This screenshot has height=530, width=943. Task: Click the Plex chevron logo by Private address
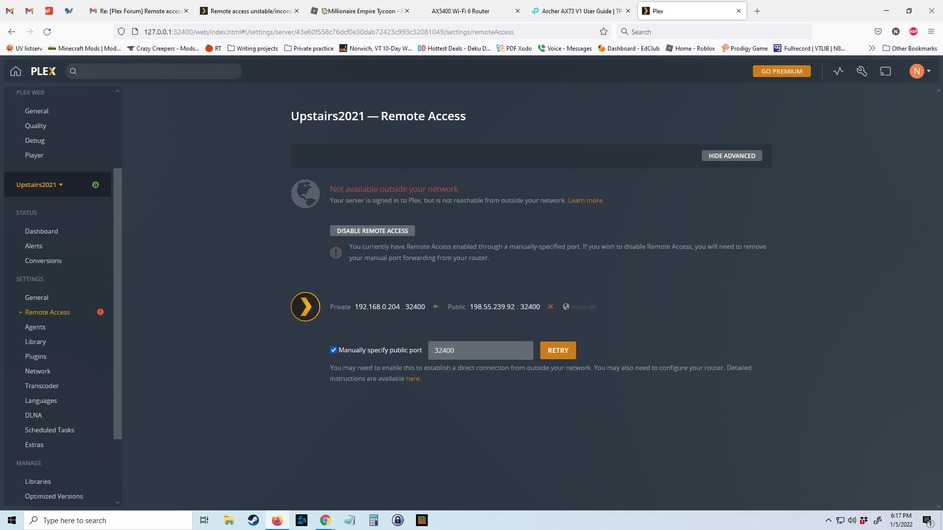pos(306,306)
